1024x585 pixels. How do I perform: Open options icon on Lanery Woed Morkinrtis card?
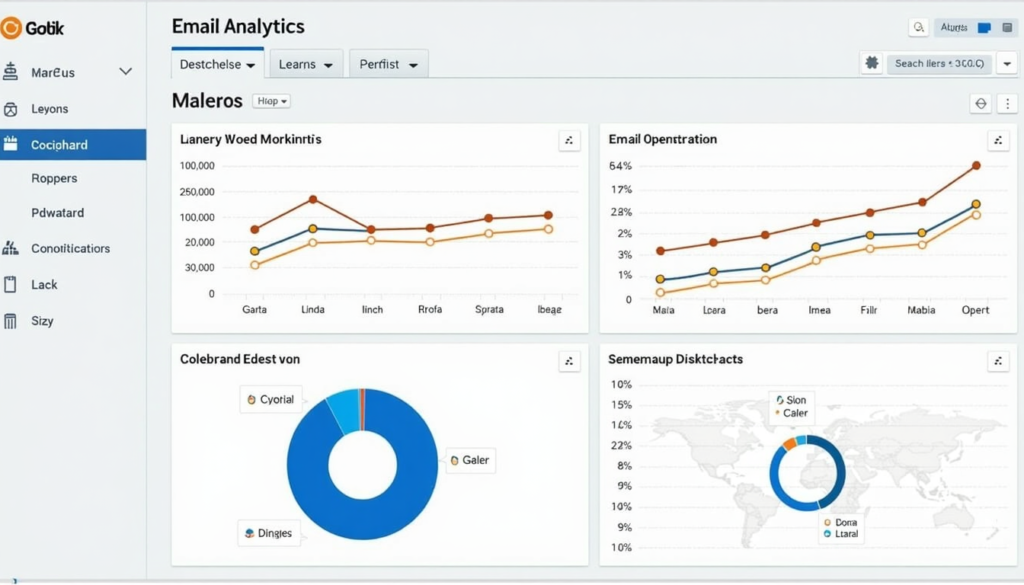pyautogui.click(x=569, y=140)
